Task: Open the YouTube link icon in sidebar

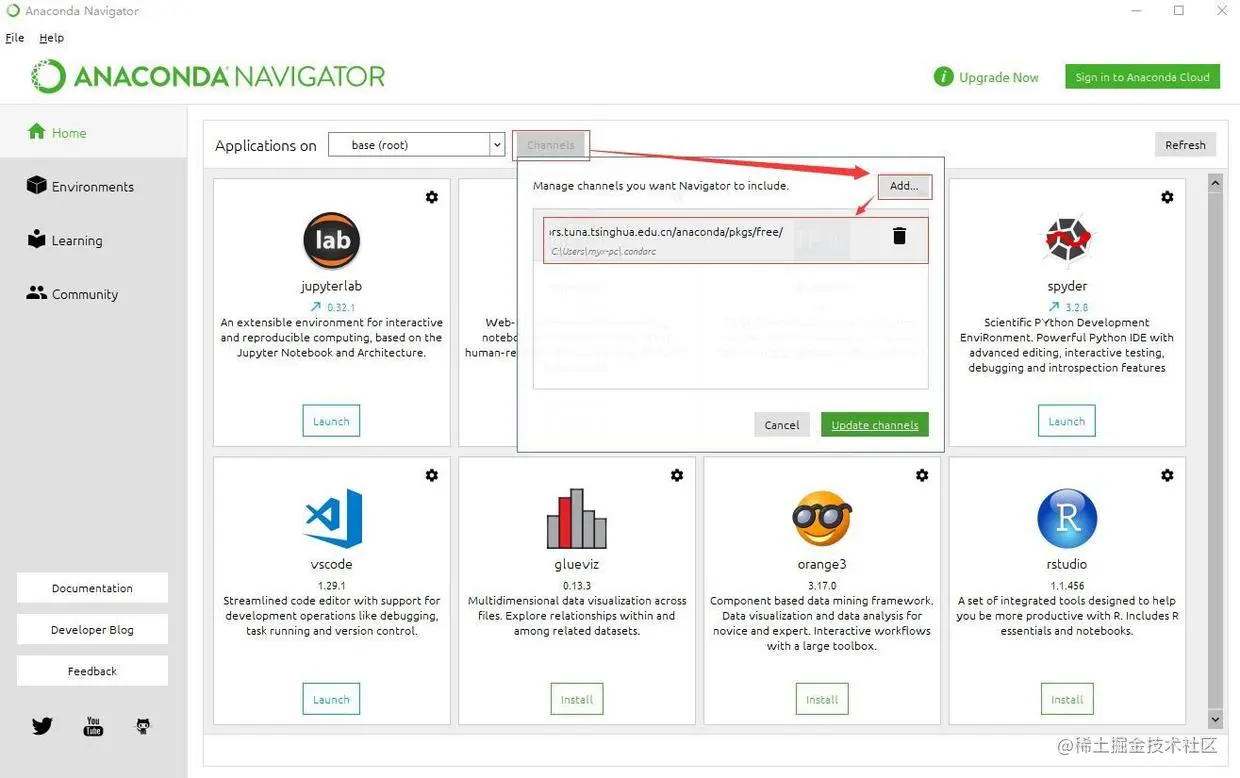Action: pos(93,726)
